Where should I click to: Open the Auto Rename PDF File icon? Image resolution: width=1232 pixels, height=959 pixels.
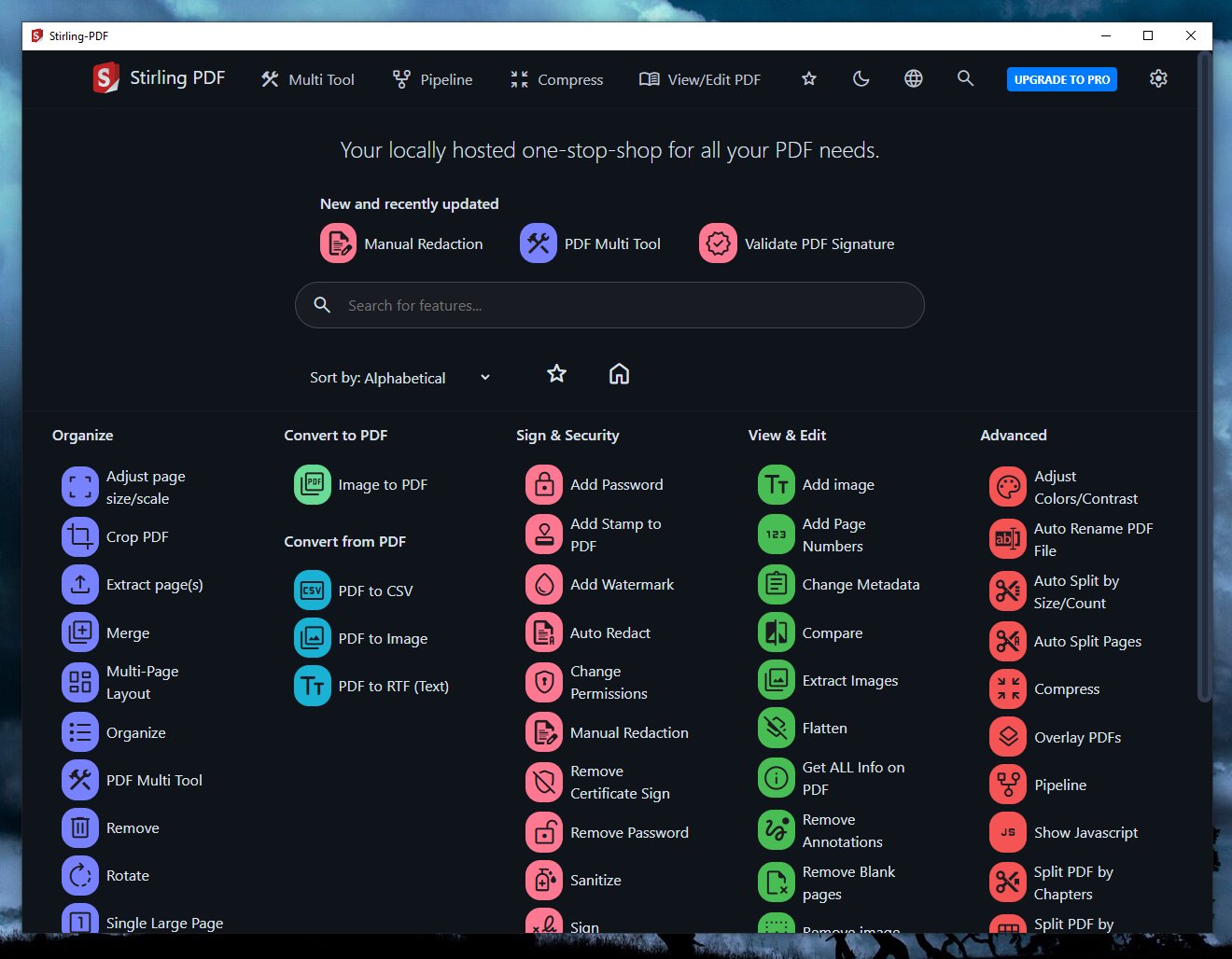pos(1008,539)
